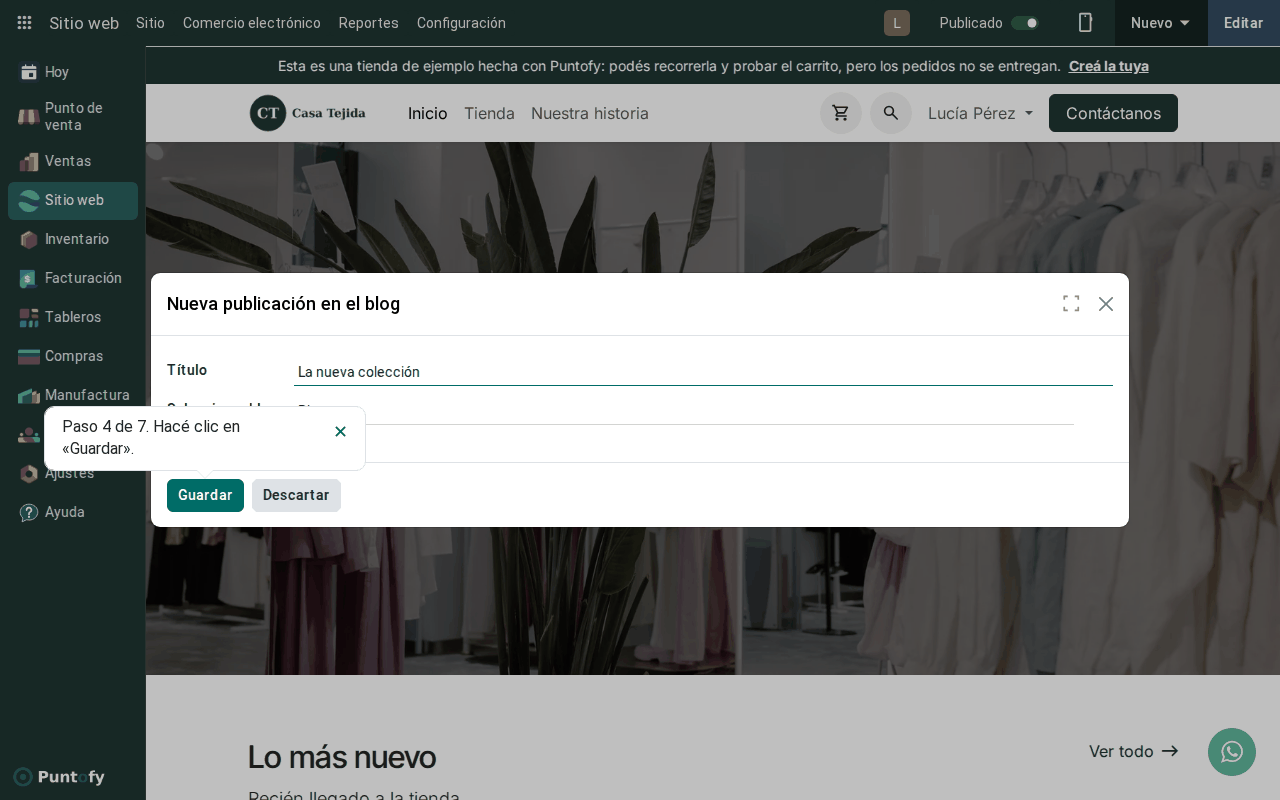Switch to mobile preview icon
1280x800 pixels.
pos(1085,23)
